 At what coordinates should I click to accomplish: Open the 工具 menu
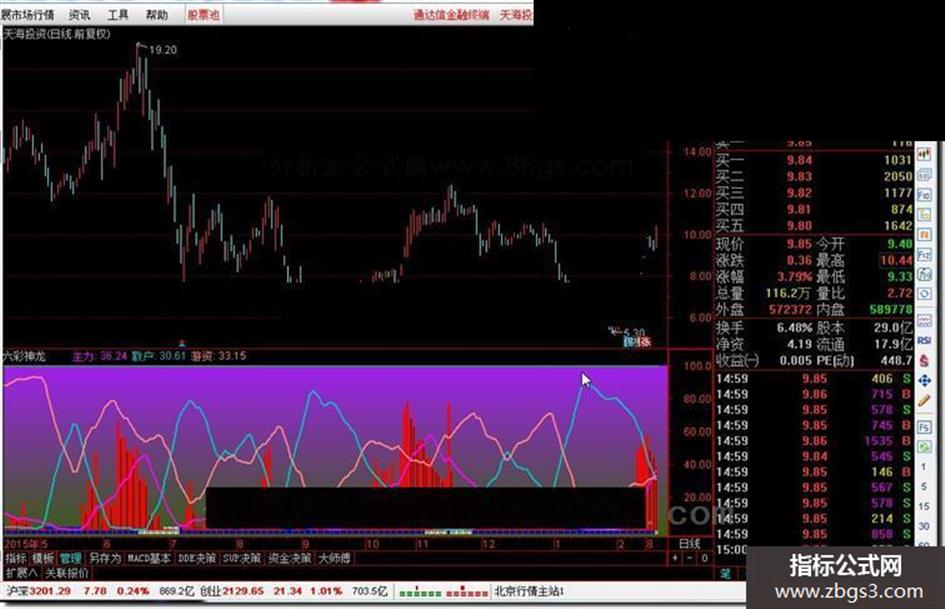pyautogui.click(x=118, y=14)
